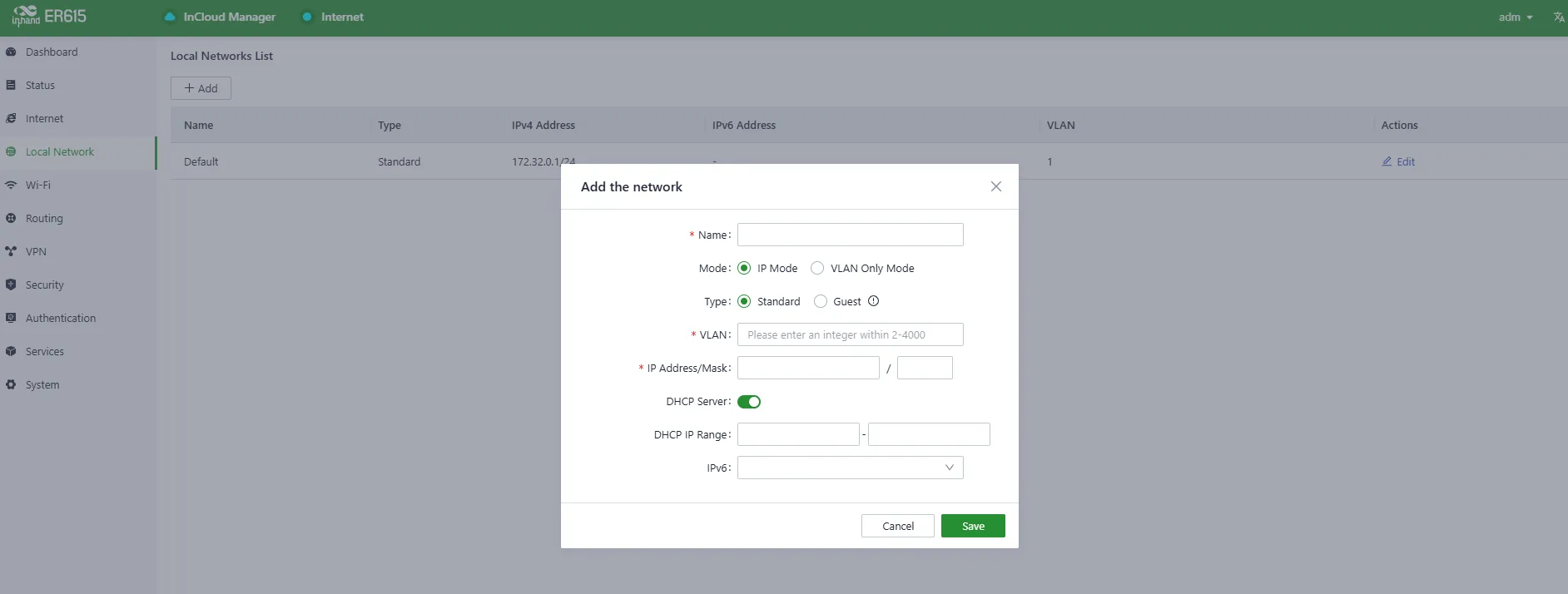Focus the DHCP IP Range end field
The width and height of the screenshot is (1568, 594).
tap(929, 434)
